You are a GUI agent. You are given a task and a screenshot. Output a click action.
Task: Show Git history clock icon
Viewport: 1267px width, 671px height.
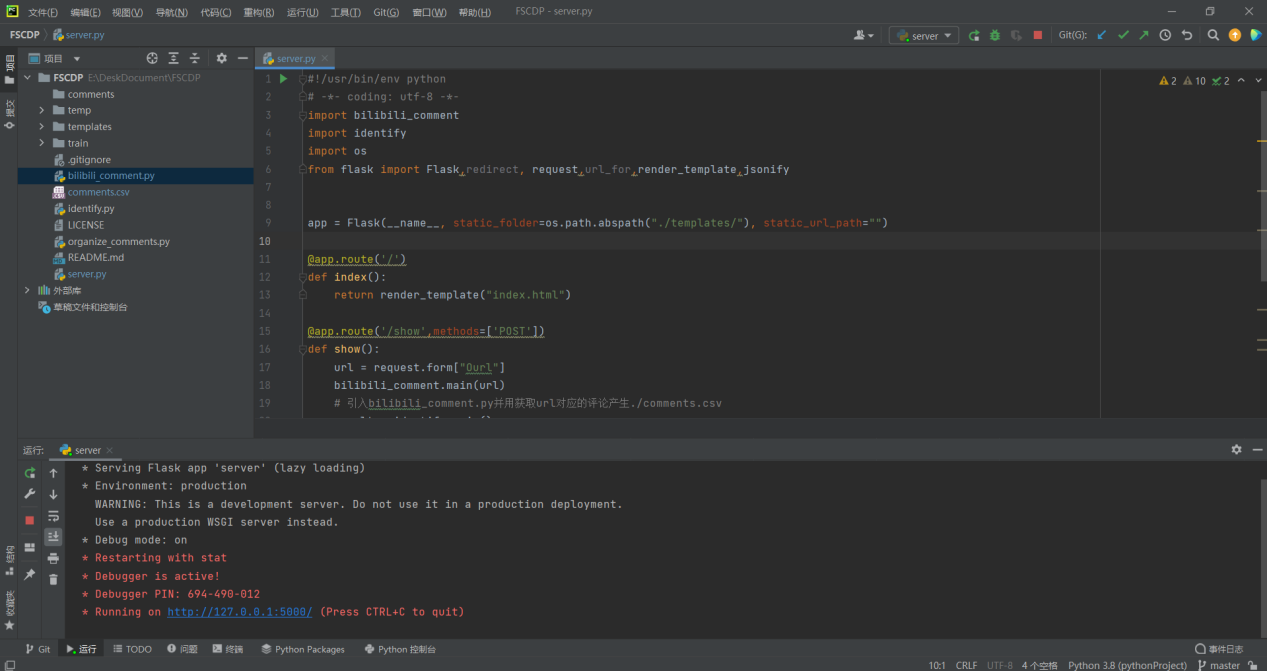click(1165, 35)
